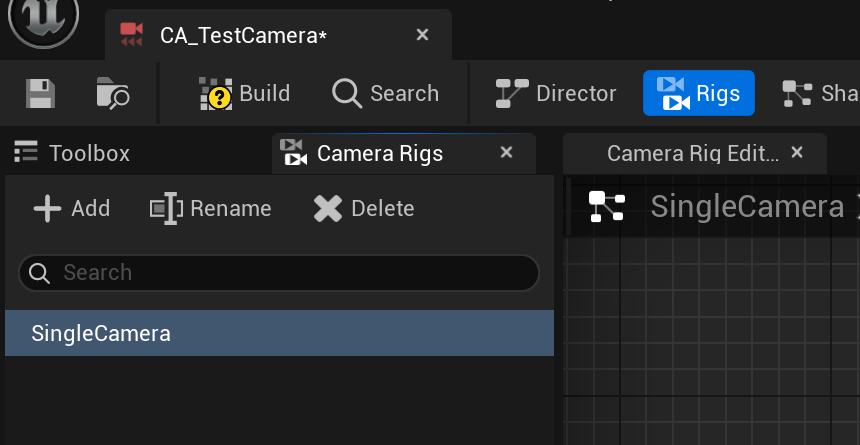Delete the selected camera rig
Image resolution: width=860 pixels, height=445 pixels.
(364, 208)
